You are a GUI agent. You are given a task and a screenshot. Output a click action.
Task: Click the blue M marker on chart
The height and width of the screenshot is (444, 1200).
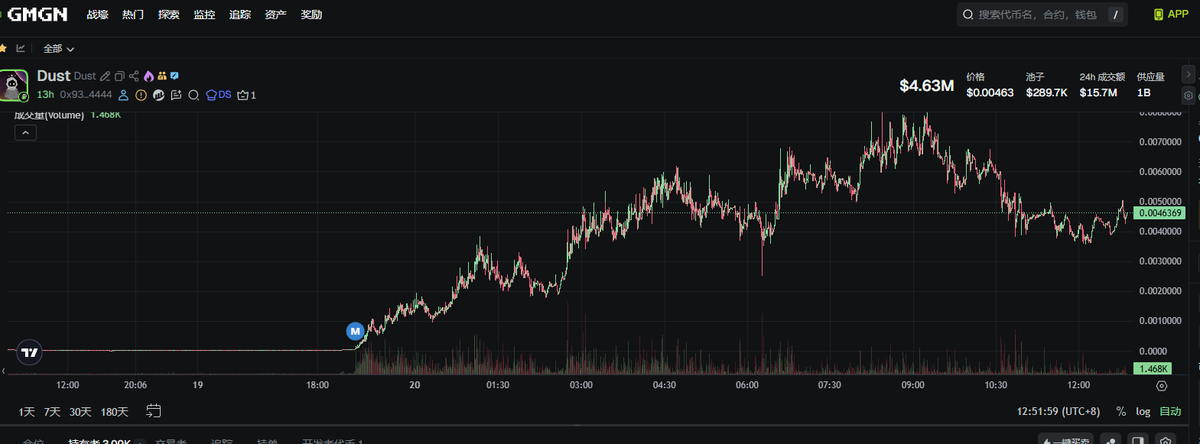[x=354, y=330]
